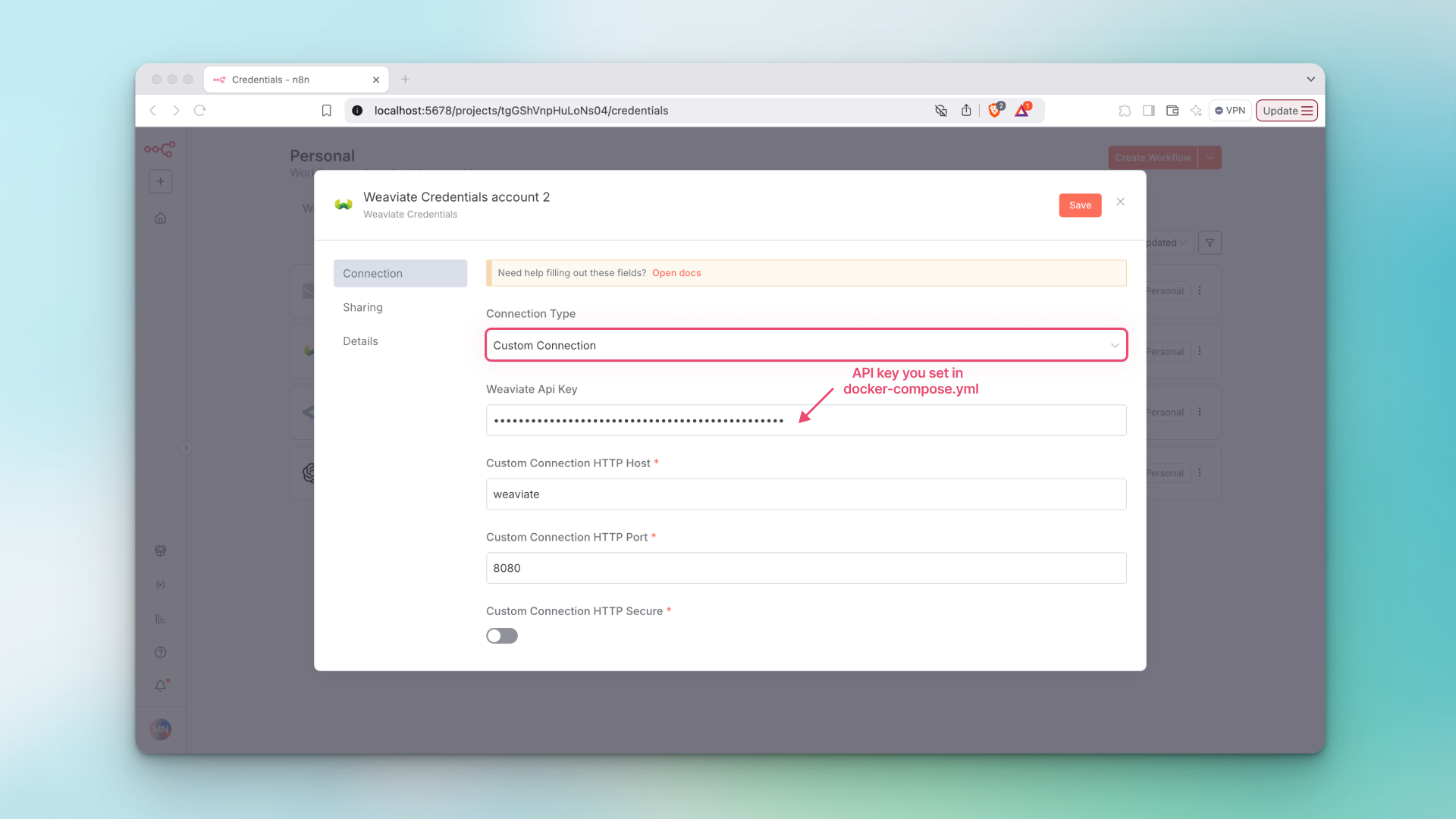Reload the page

(199, 111)
